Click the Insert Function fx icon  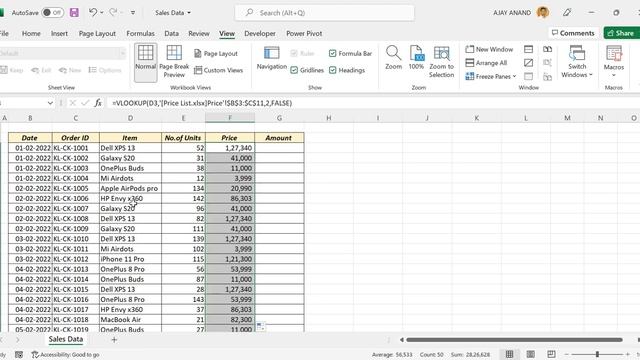tap(98, 103)
